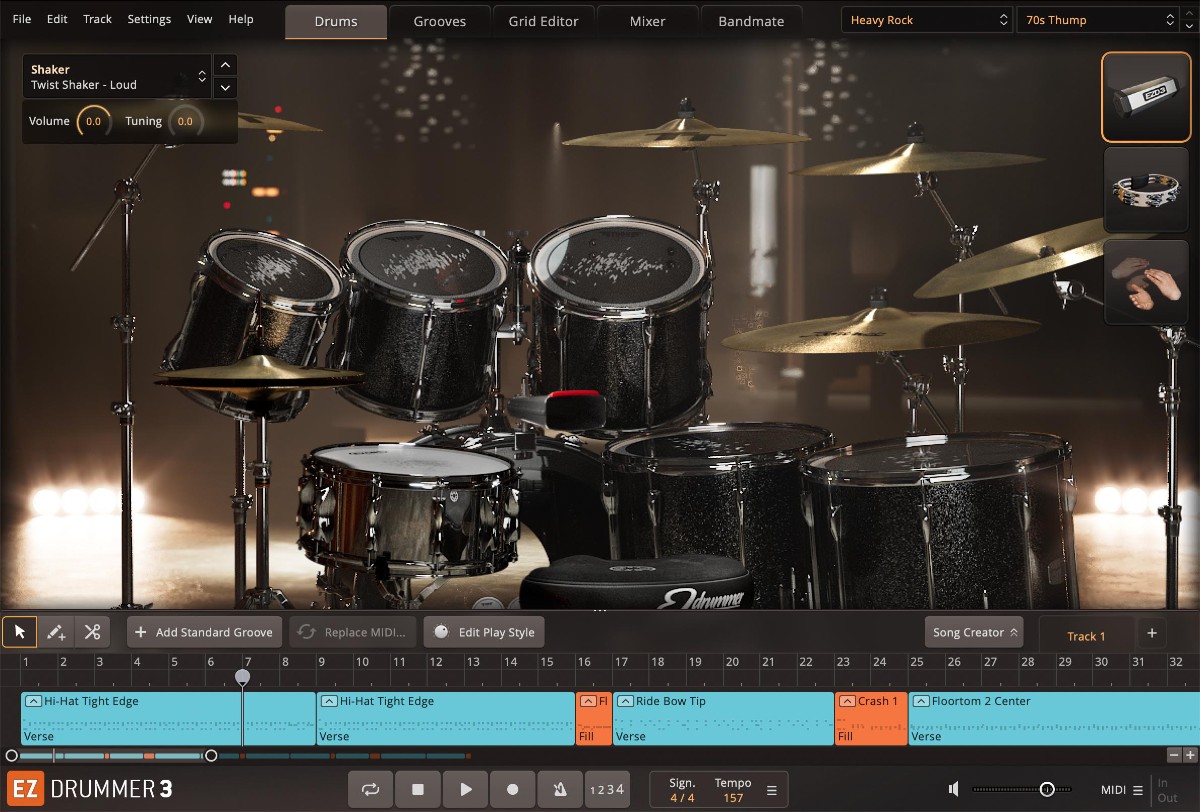Switch to the Drums tab

click(x=336, y=21)
